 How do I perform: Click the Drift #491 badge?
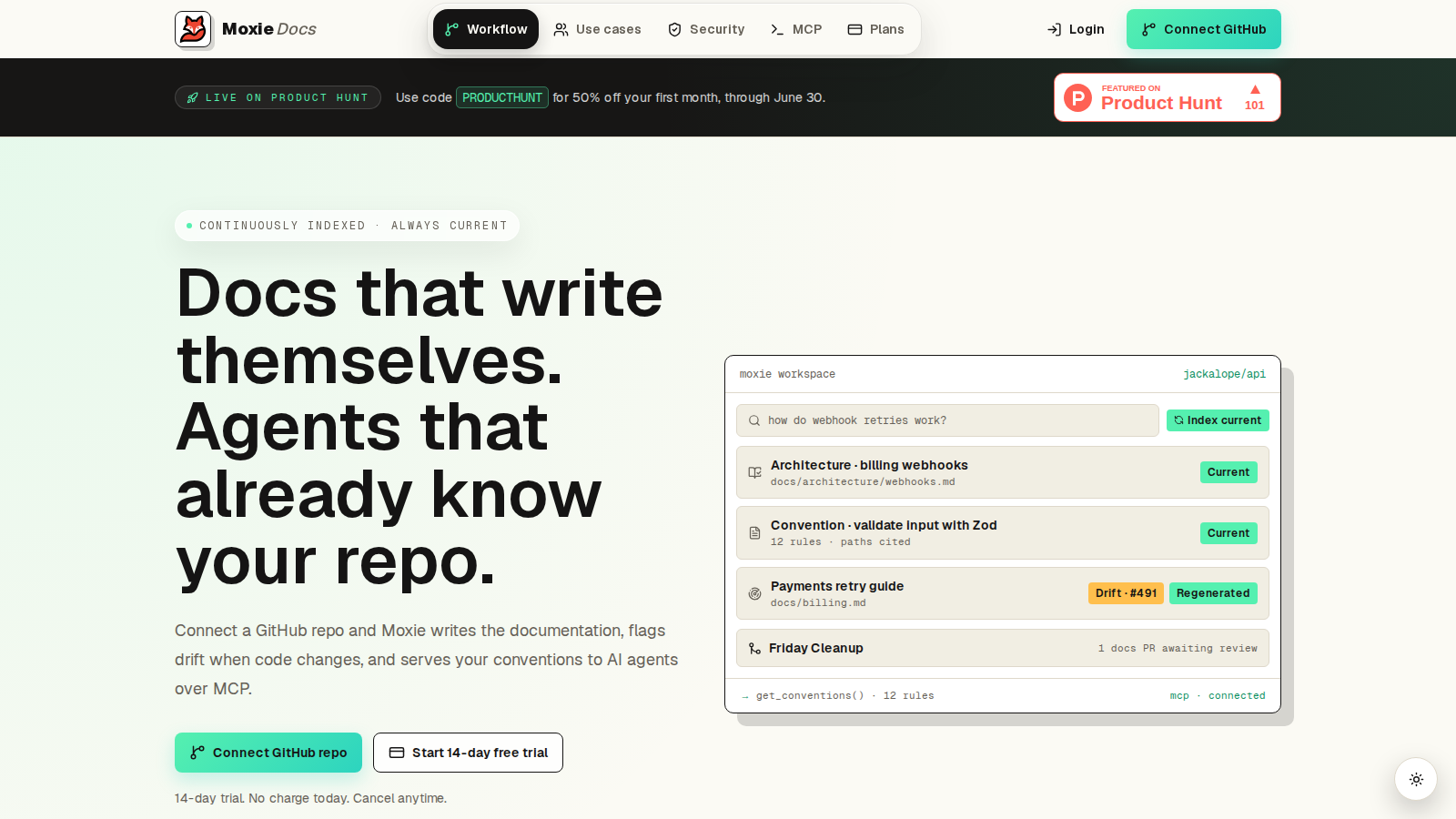[x=1126, y=593]
